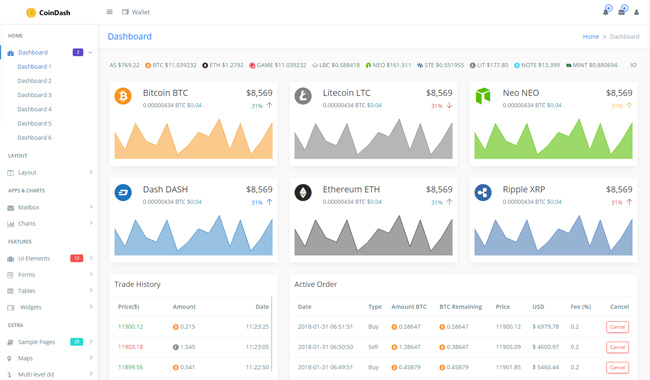Screen dimensions: 650x380
Task: Click the Bitcoin orange area chart
Action: [x=194, y=139]
